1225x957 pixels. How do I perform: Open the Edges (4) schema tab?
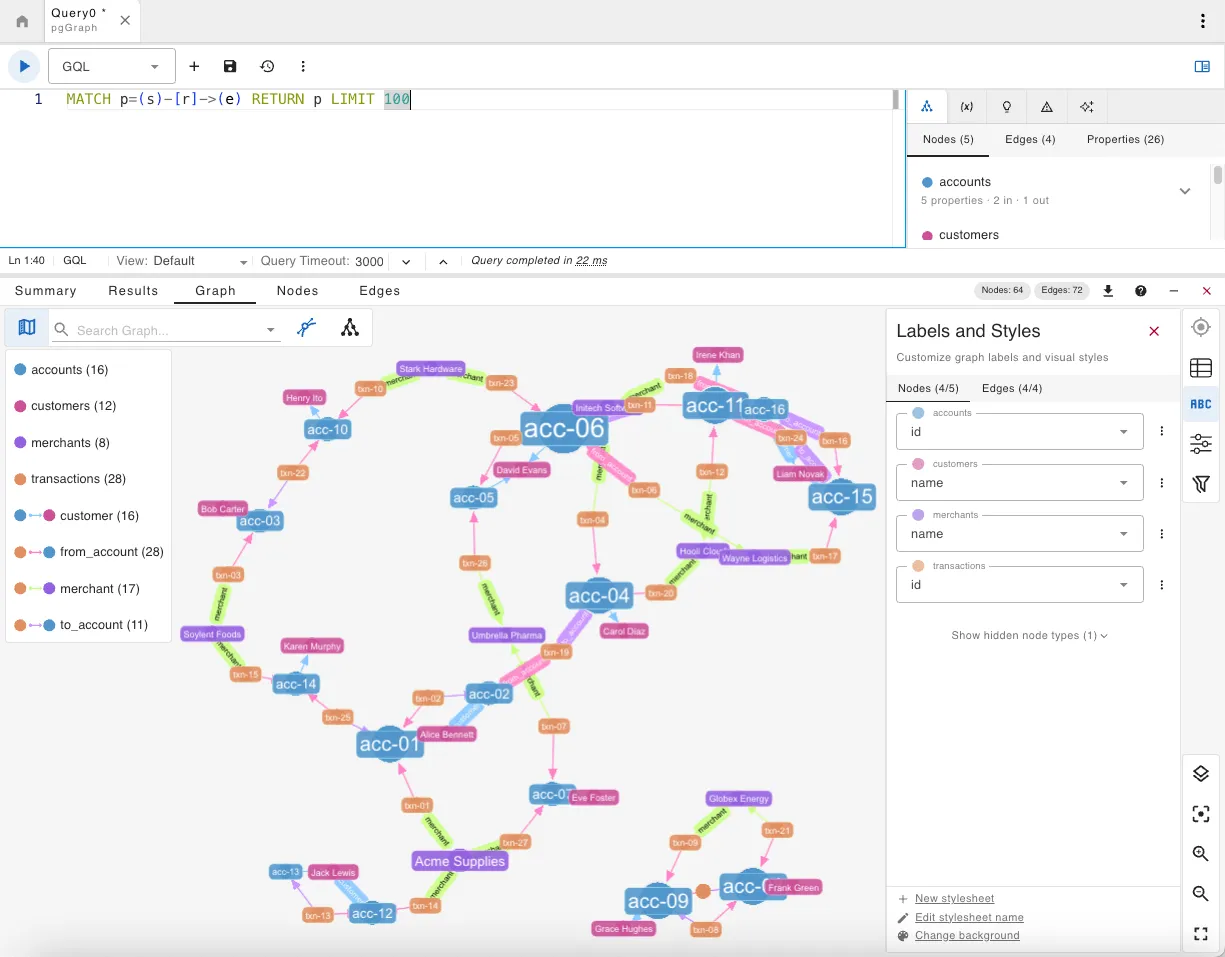(1030, 140)
